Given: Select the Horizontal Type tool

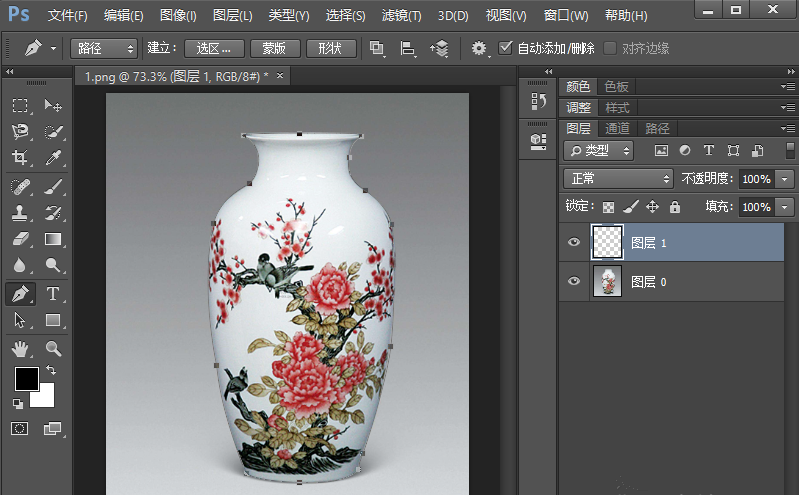Looking at the screenshot, I should [x=53, y=294].
